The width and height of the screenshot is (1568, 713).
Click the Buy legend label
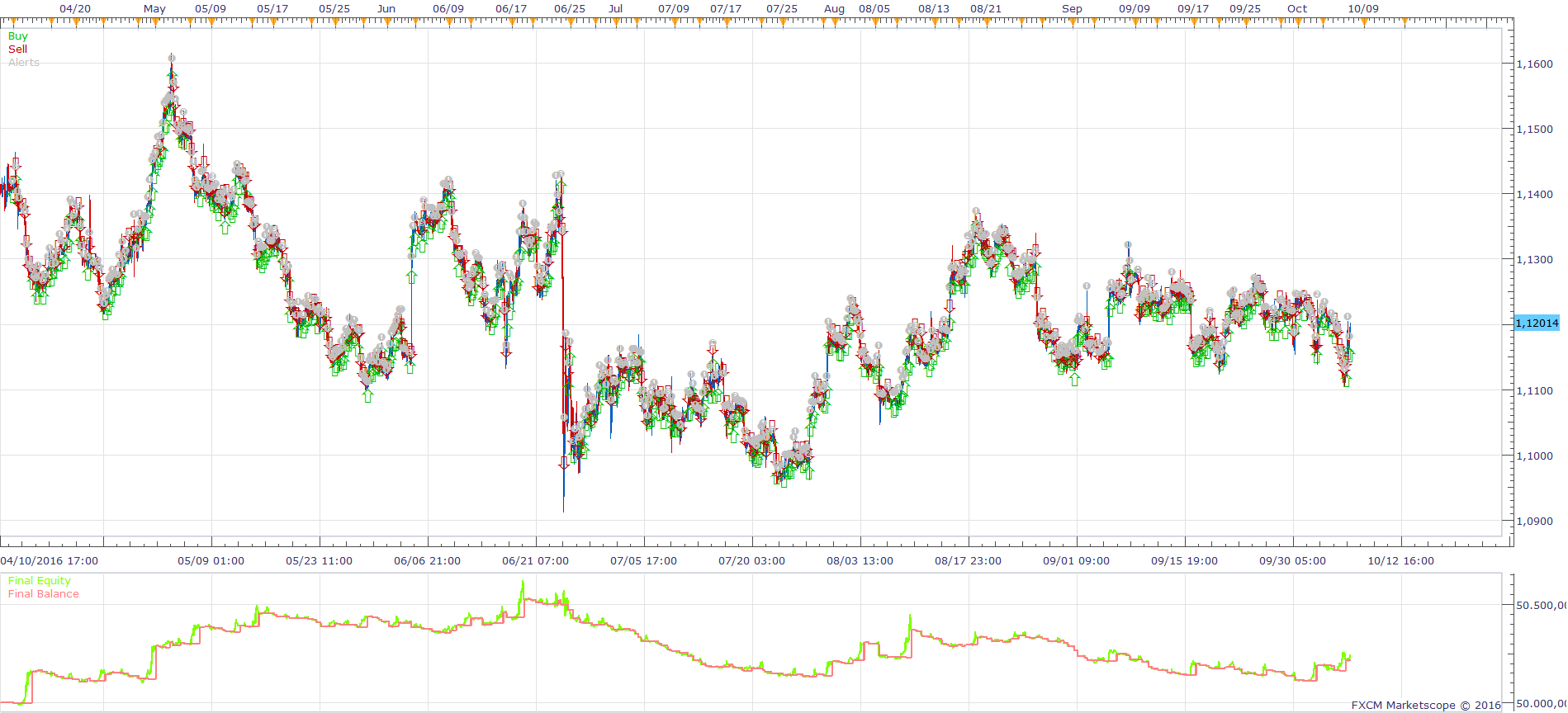coord(17,36)
